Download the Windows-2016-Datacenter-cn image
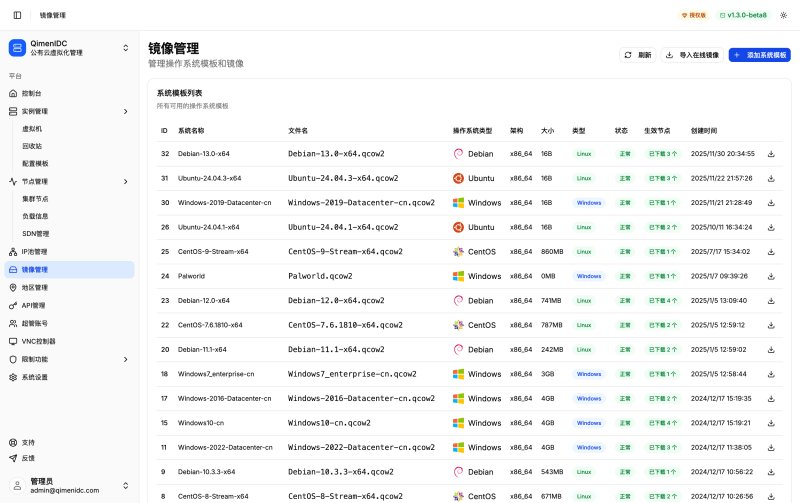Screen dimensions: 800x503 771,398
